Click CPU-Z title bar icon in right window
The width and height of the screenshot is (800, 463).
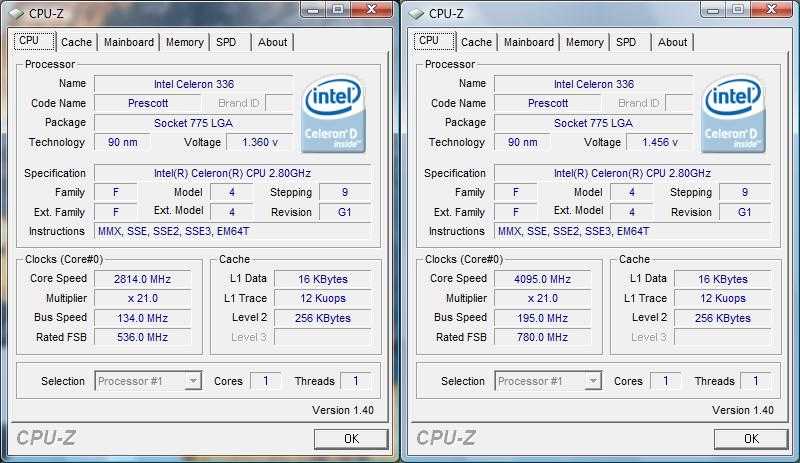pos(416,14)
